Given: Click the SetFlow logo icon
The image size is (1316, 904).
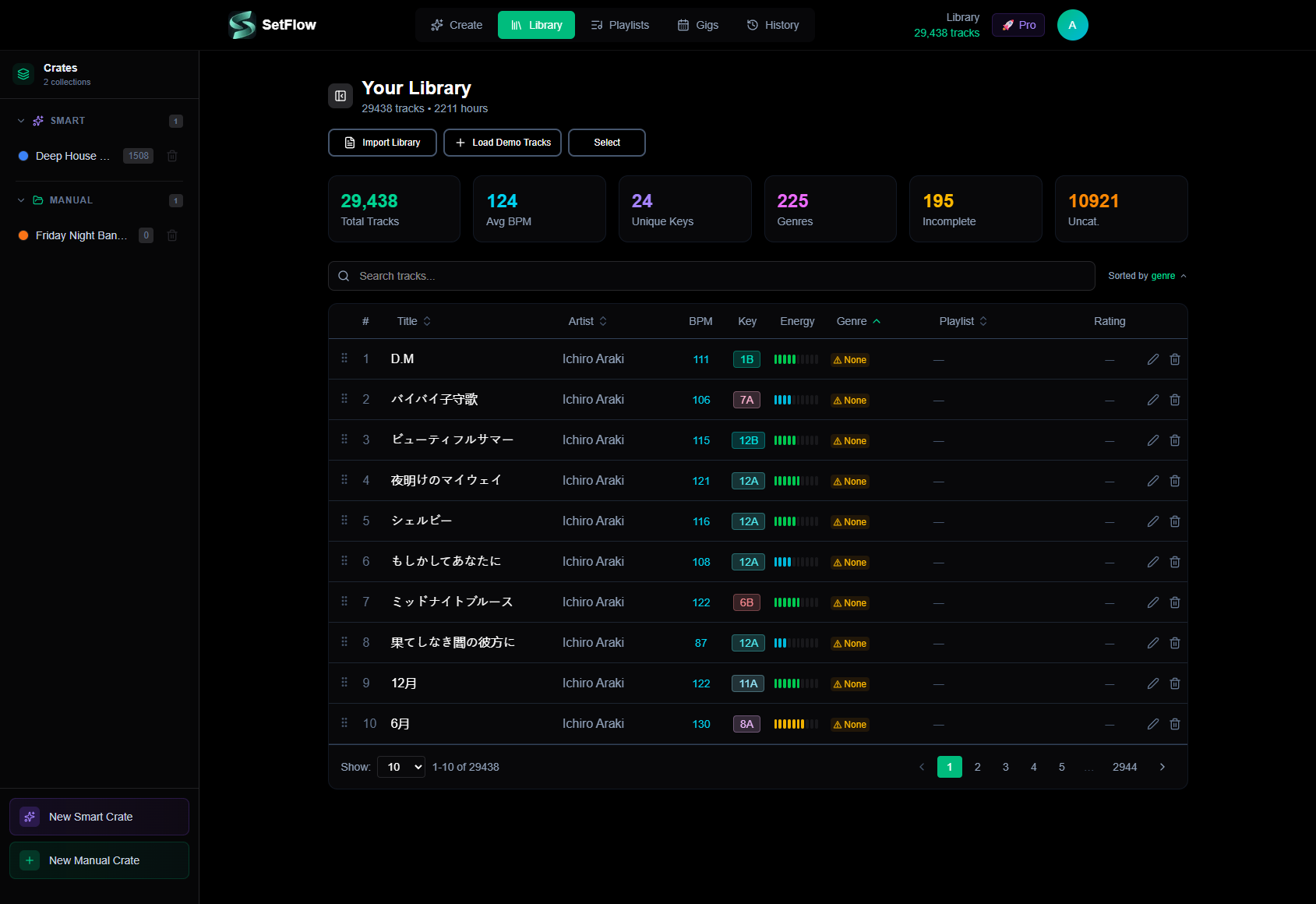Looking at the screenshot, I should [x=242, y=24].
